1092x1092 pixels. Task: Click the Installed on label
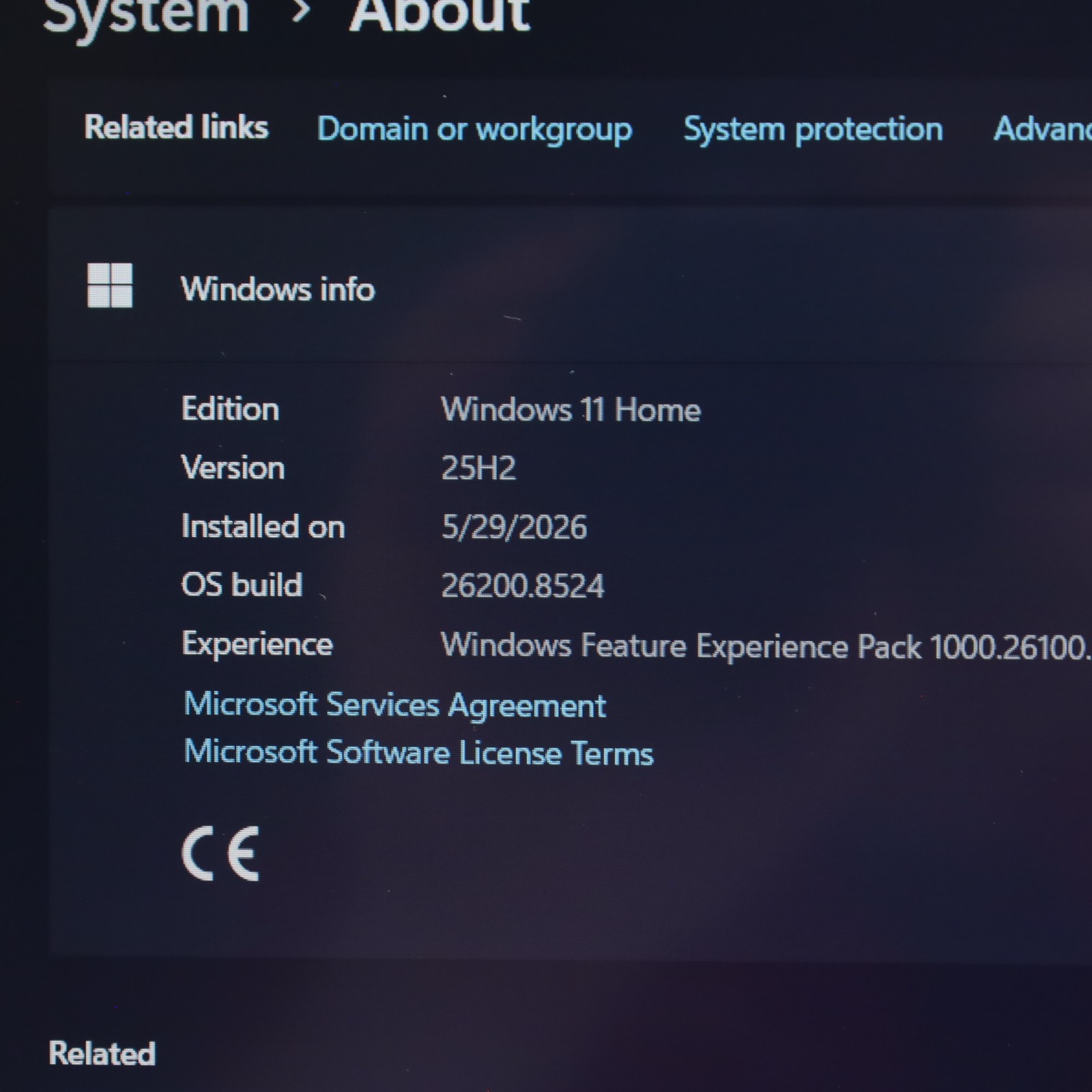coord(263,526)
